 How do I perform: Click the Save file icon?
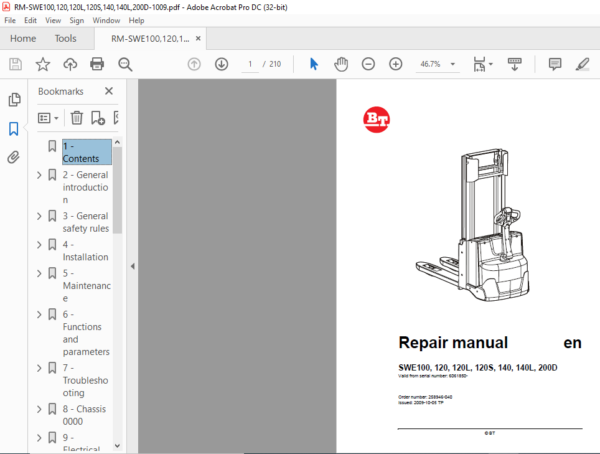tap(15, 64)
